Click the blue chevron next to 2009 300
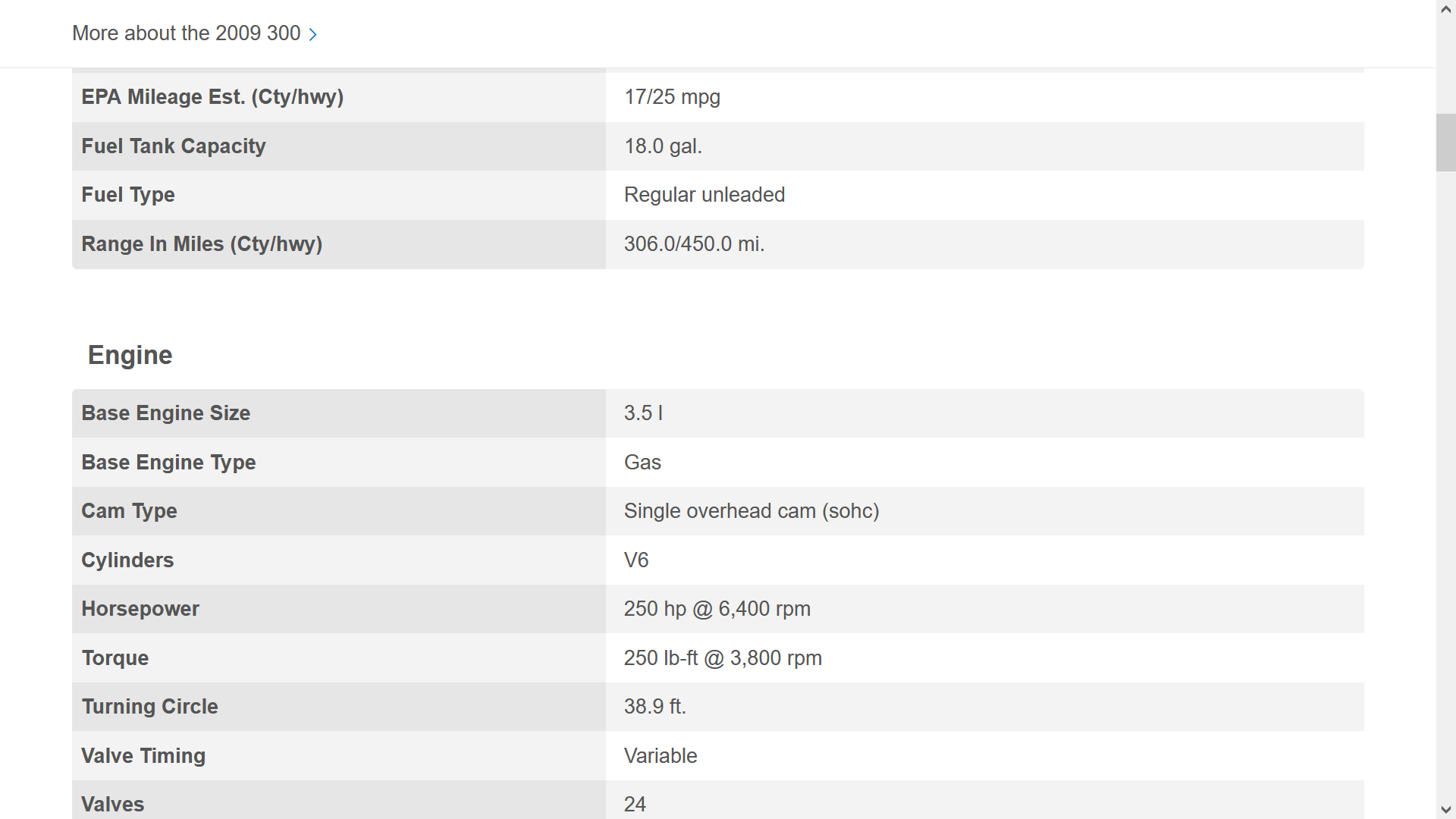The height and width of the screenshot is (819, 1456). pos(312,34)
